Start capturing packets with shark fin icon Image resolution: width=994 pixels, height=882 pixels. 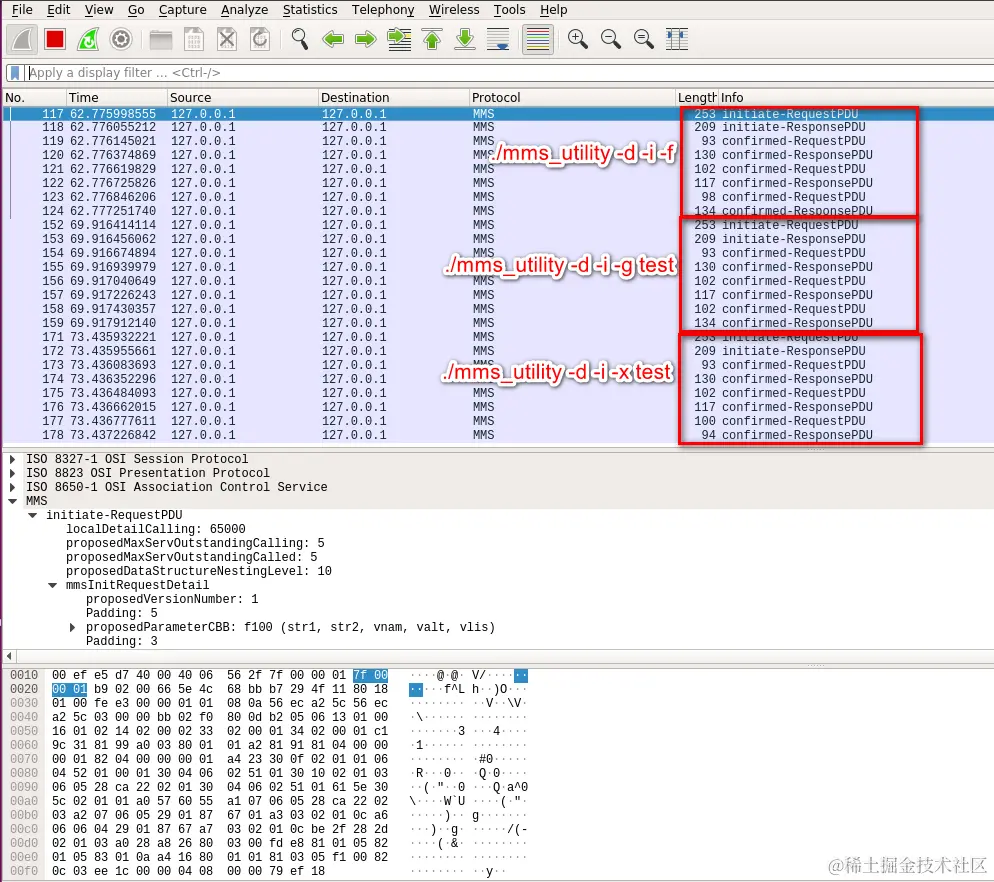(x=22, y=39)
